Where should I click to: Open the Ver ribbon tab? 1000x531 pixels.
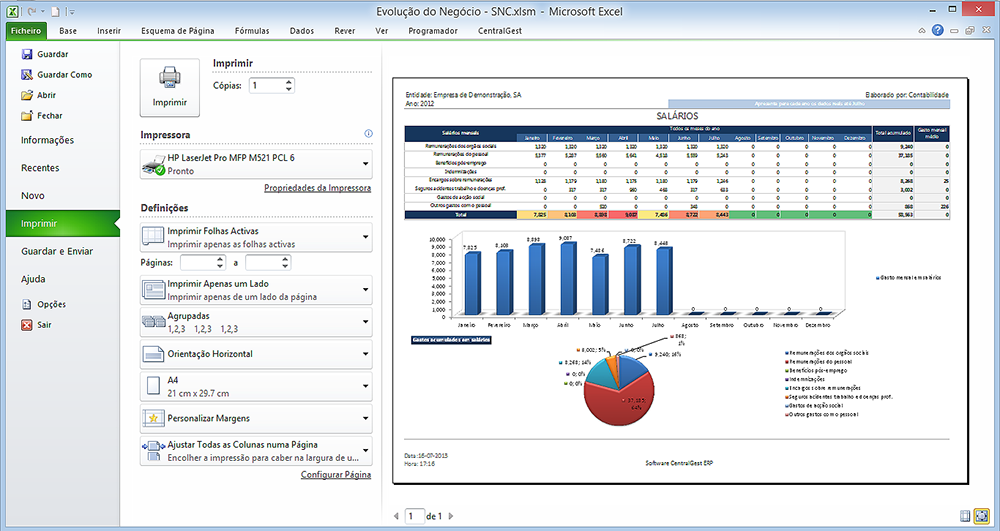[x=381, y=31]
